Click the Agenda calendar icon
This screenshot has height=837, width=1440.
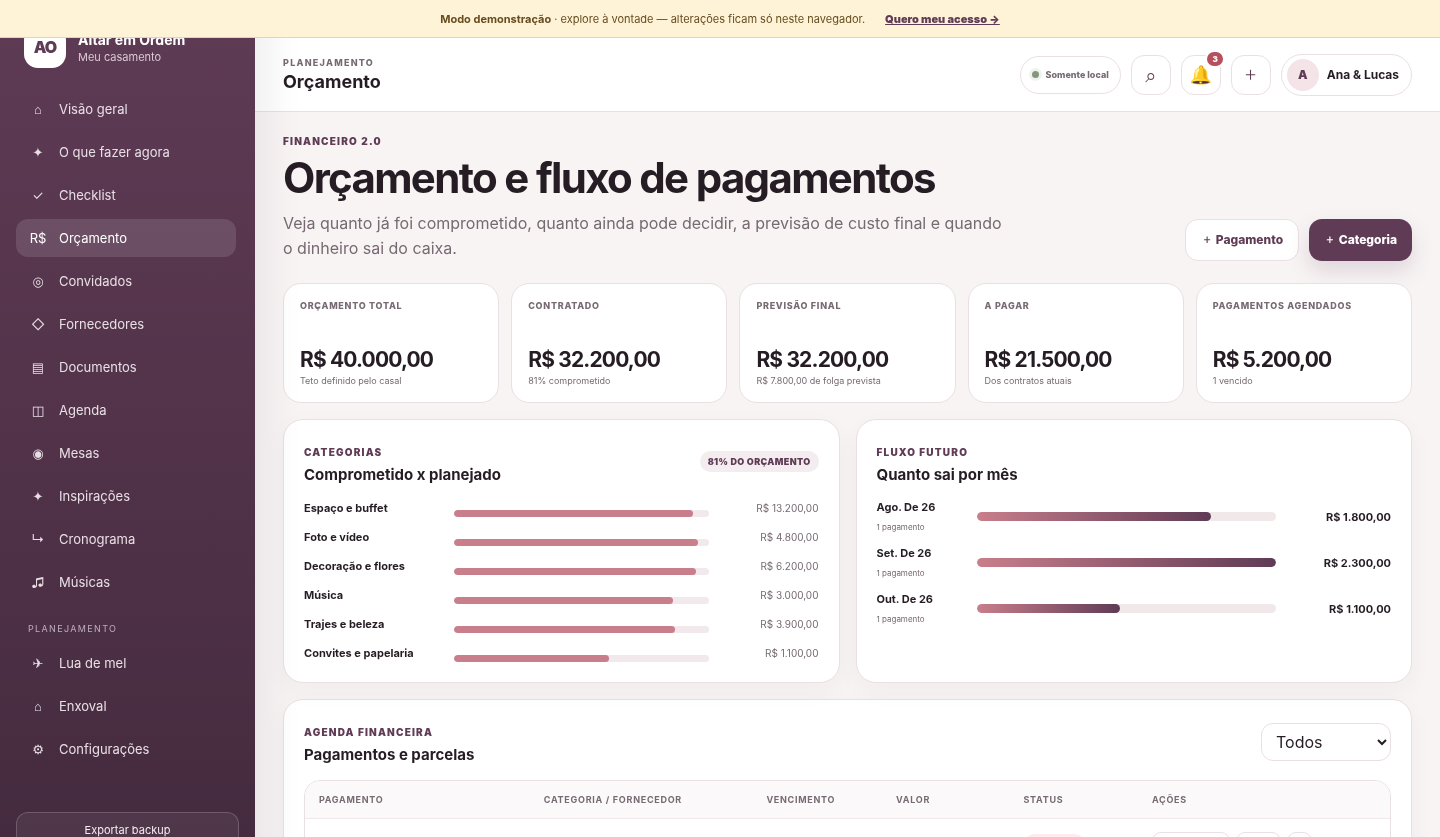click(x=38, y=411)
